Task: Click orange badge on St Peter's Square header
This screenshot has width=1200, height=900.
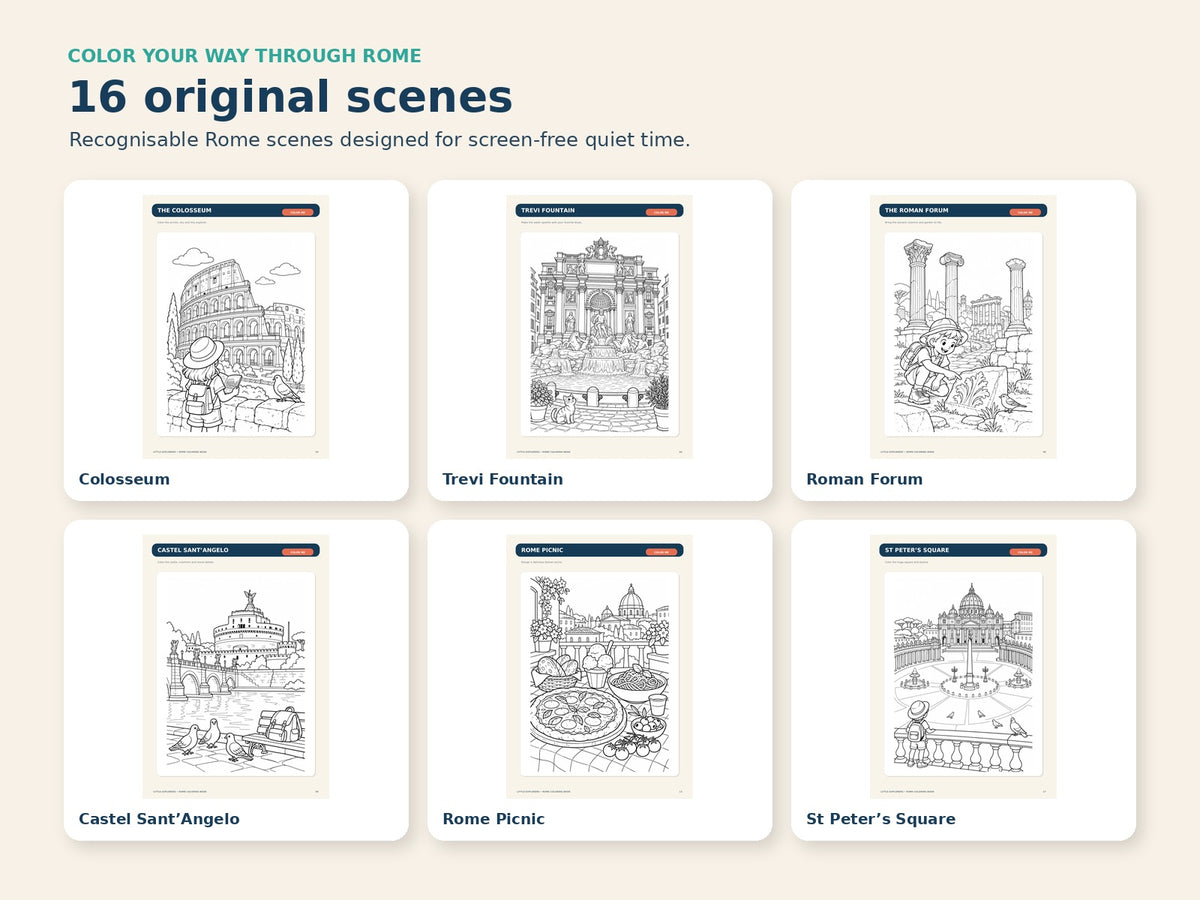Action: [x=1026, y=552]
